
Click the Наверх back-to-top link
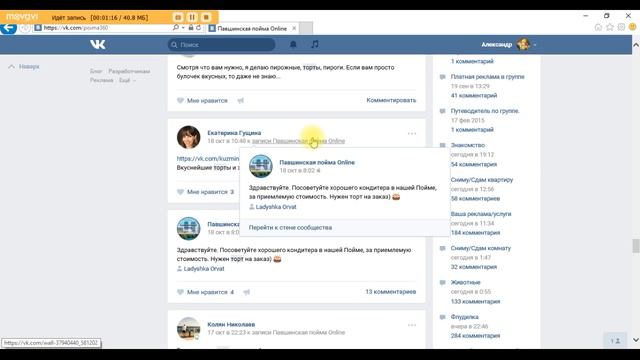pos(24,67)
